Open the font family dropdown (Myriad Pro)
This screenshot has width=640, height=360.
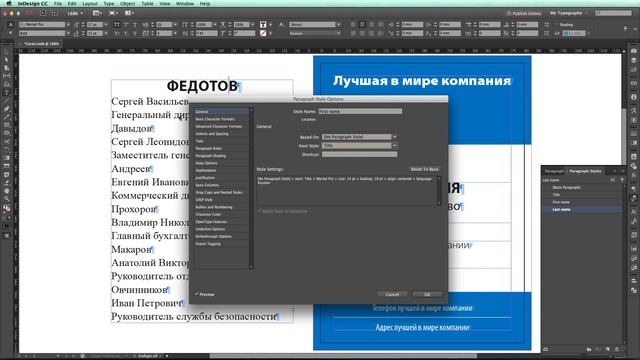[68, 24]
